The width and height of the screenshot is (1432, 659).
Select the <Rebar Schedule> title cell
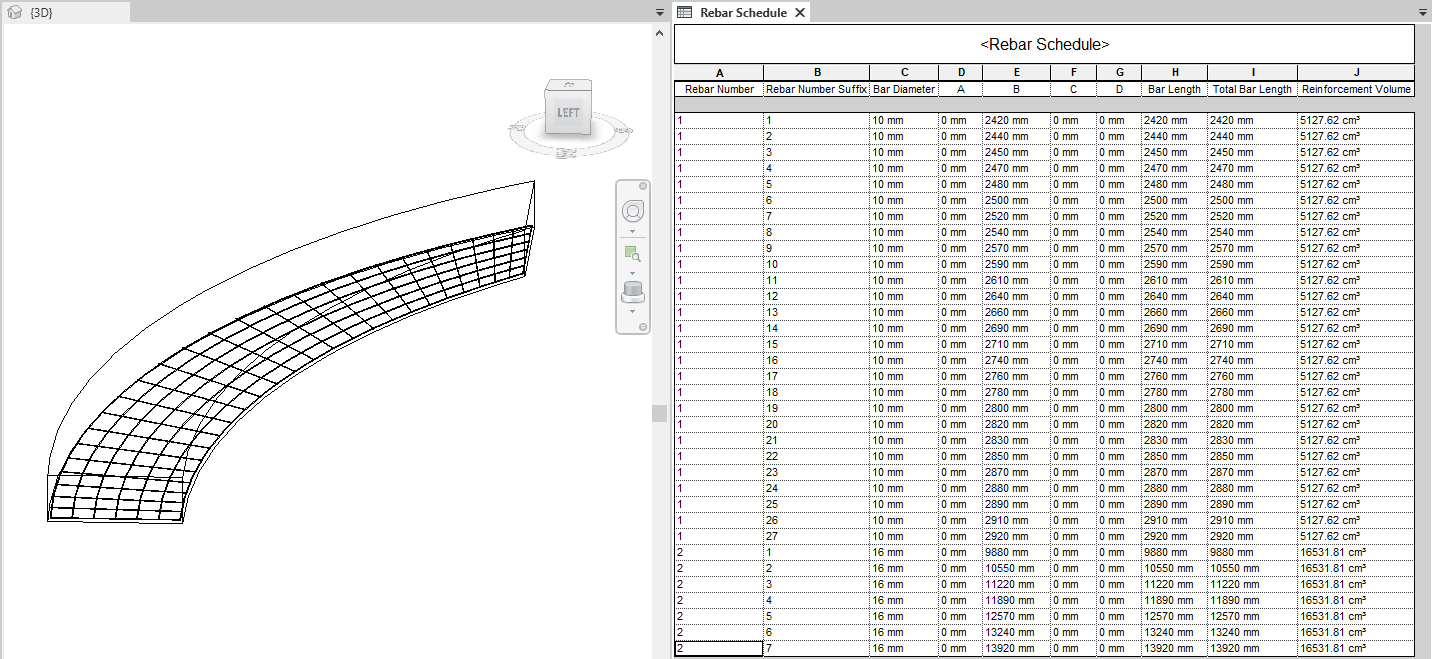click(1044, 45)
